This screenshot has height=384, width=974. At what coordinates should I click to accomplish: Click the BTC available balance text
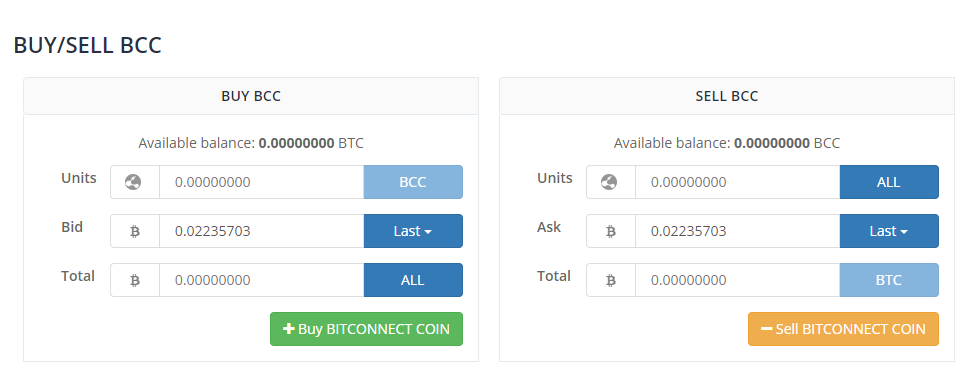[251, 144]
